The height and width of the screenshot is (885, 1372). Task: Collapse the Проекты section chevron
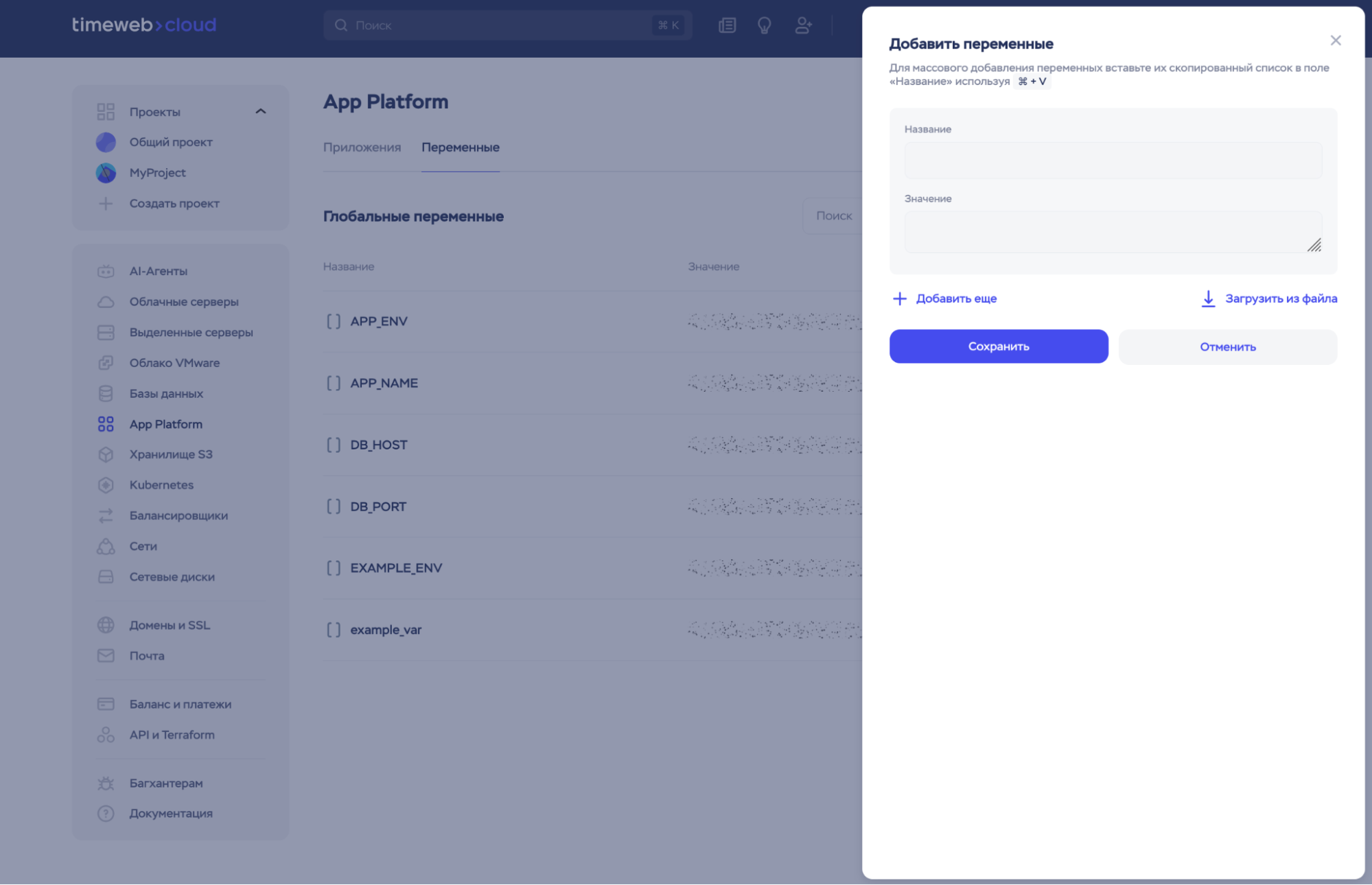pyautogui.click(x=261, y=111)
